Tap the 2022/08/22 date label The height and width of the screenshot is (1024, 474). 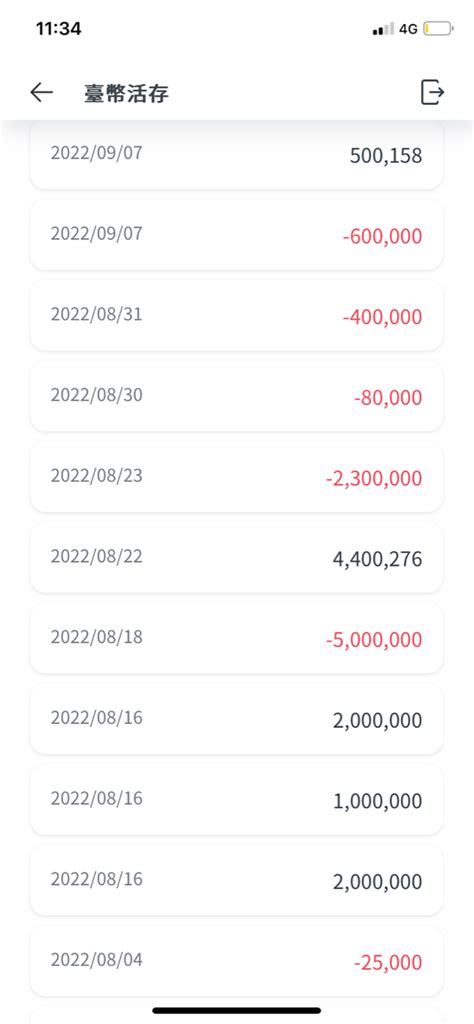(x=97, y=556)
